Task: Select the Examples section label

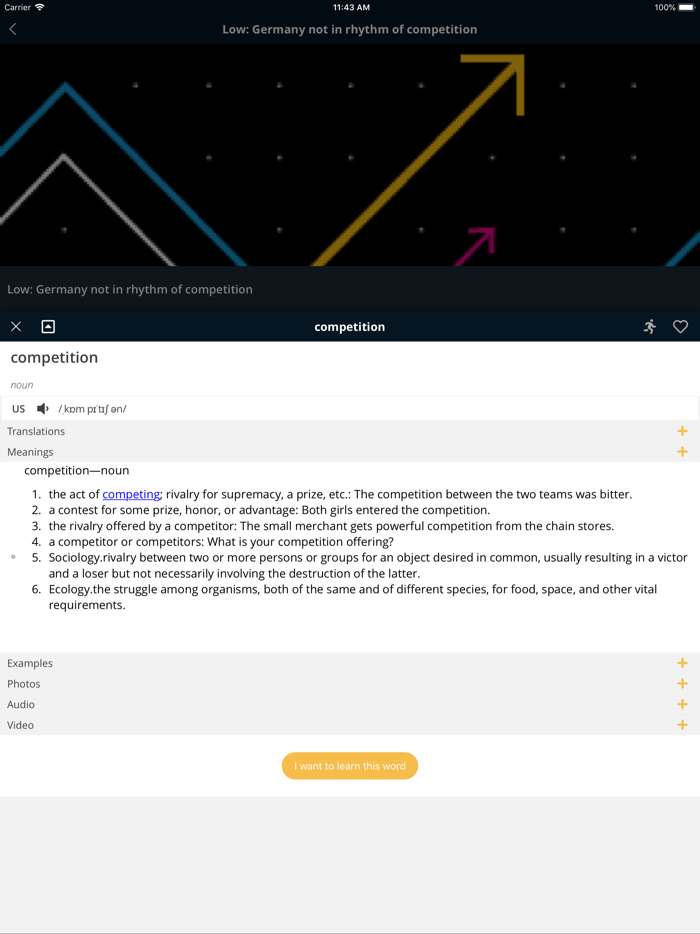Action: coord(30,663)
